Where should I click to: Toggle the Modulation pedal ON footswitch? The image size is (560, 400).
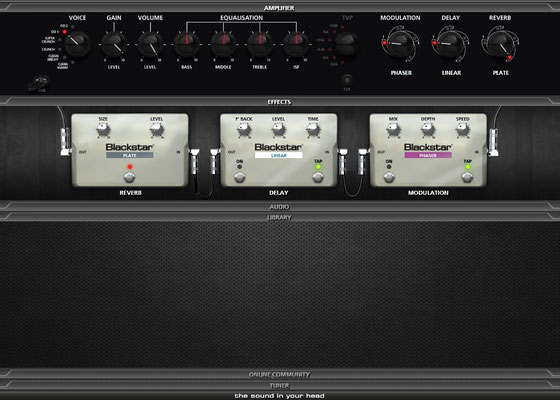coord(389,177)
